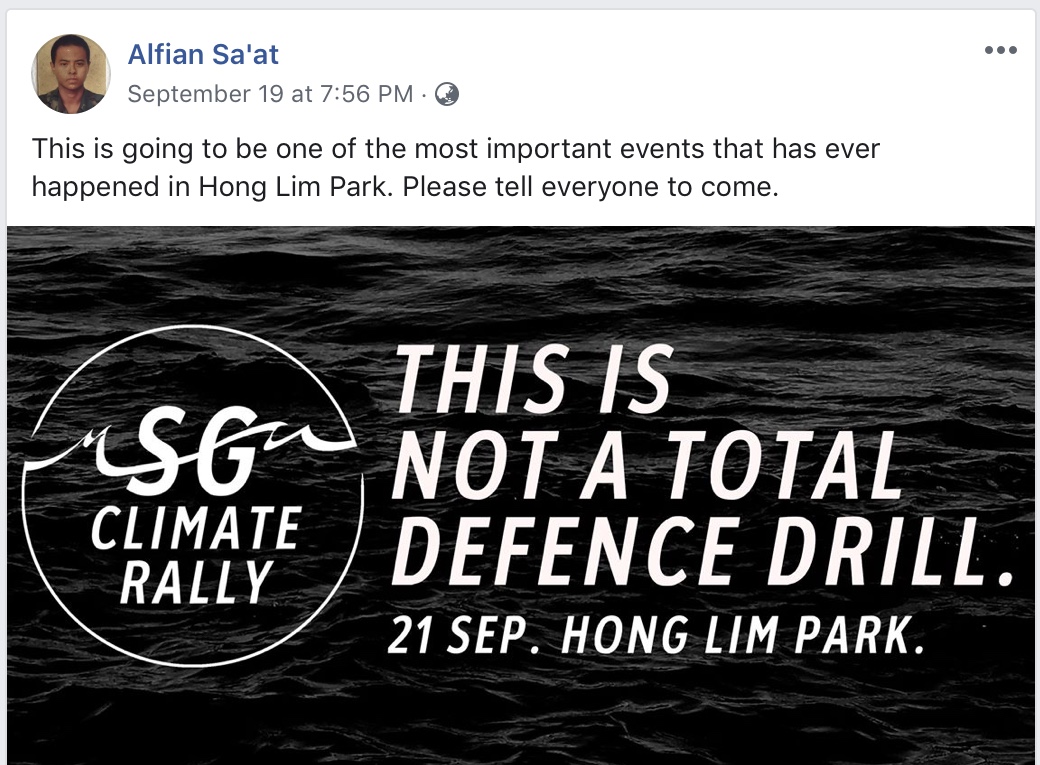Click the word CLIMATE inside the circular logo
Screen dimensions: 1040x765
(195, 528)
